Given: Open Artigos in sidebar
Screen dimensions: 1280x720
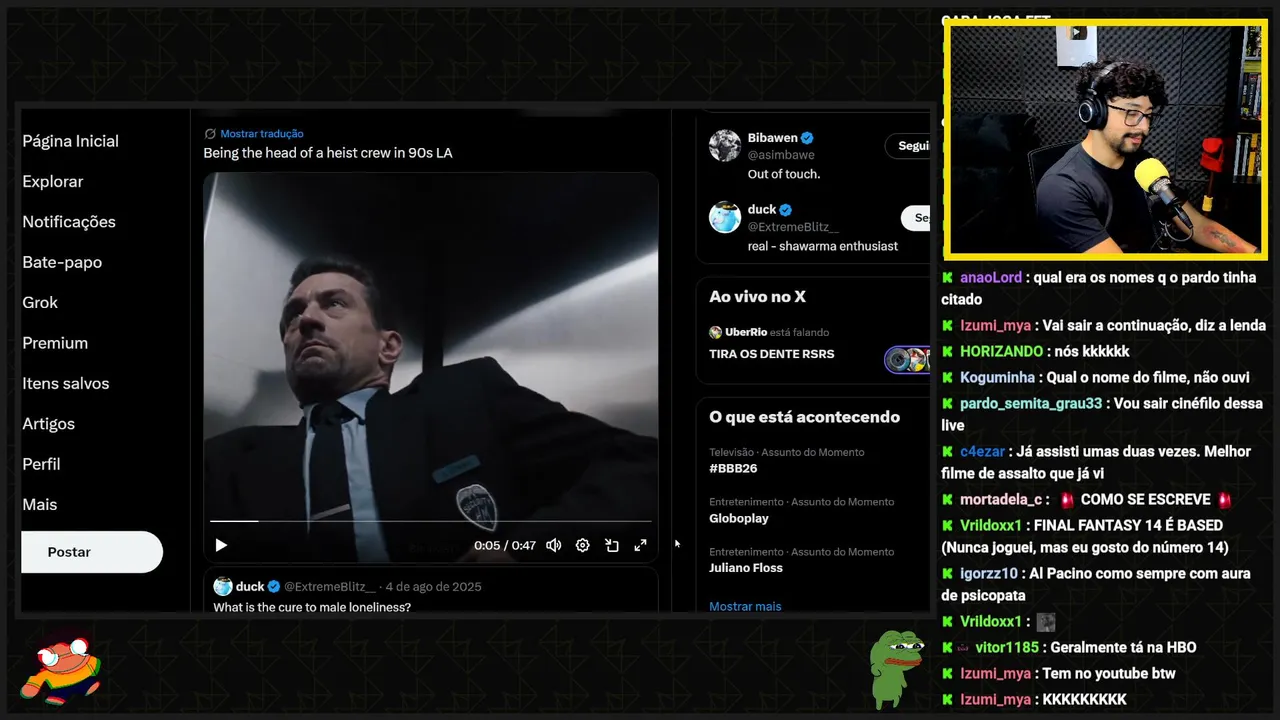Looking at the screenshot, I should pyautogui.click(x=48, y=424).
